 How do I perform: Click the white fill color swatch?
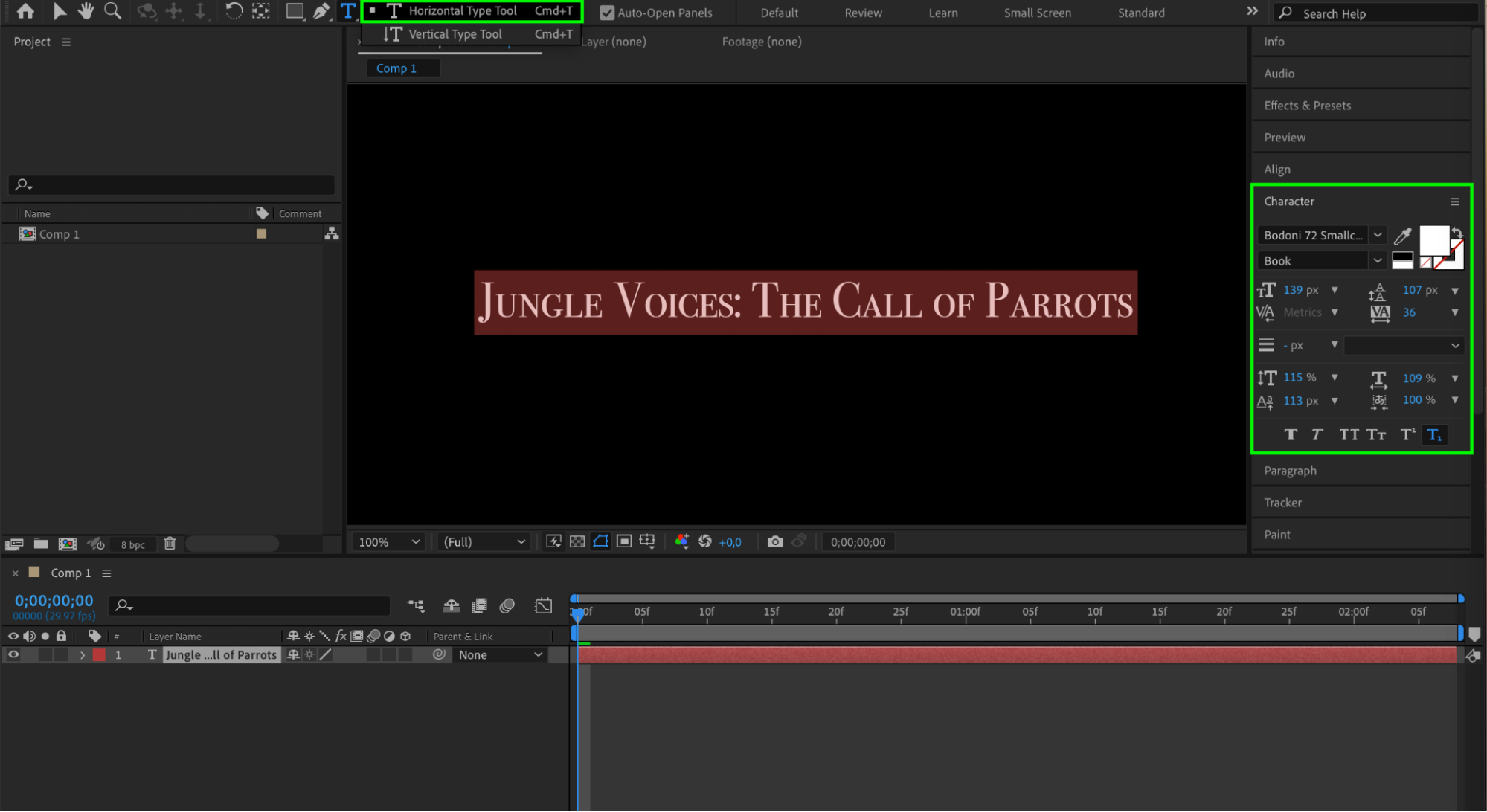click(1433, 240)
